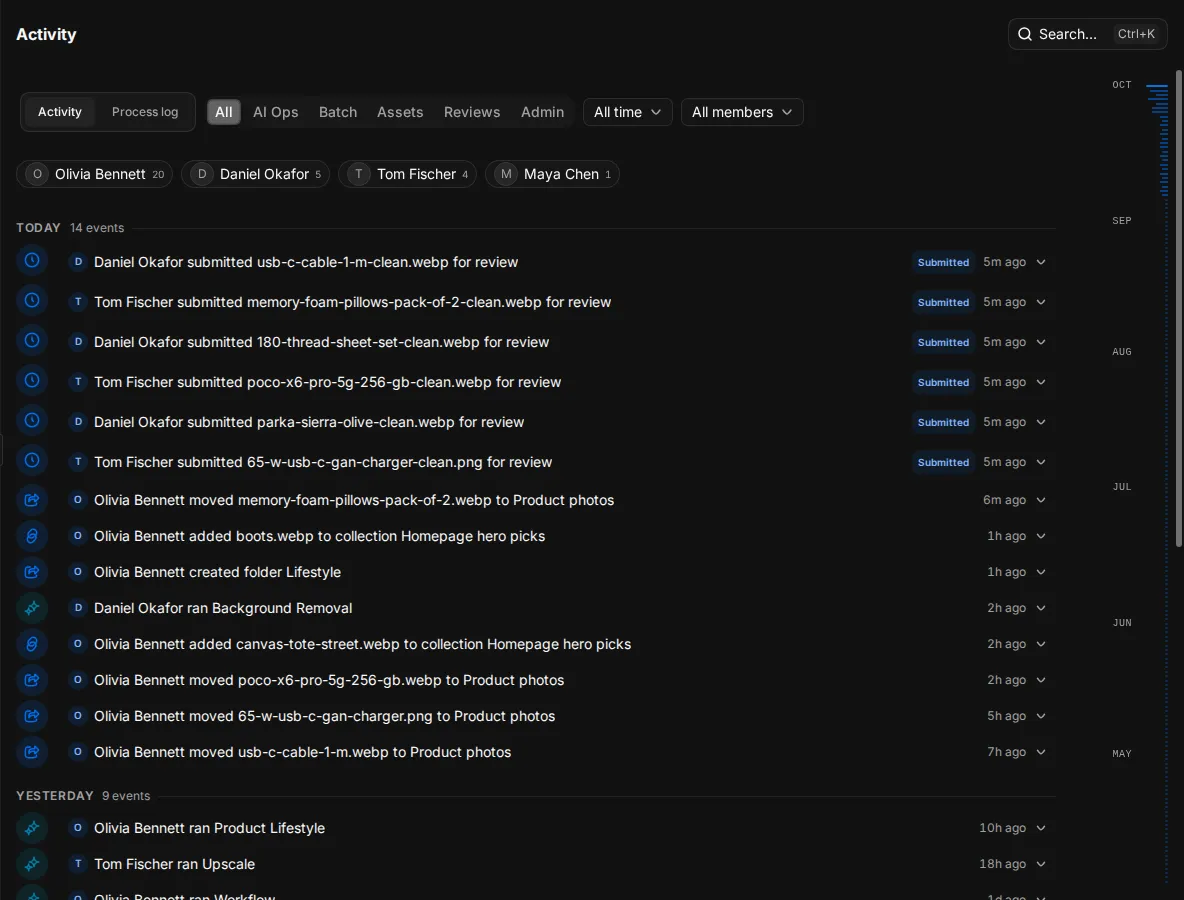Click clock icon on memory-foam-pillows-pack-of-2-clean.webp row
The width and height of the screenshot is (1184, 900).
(32, 301)
